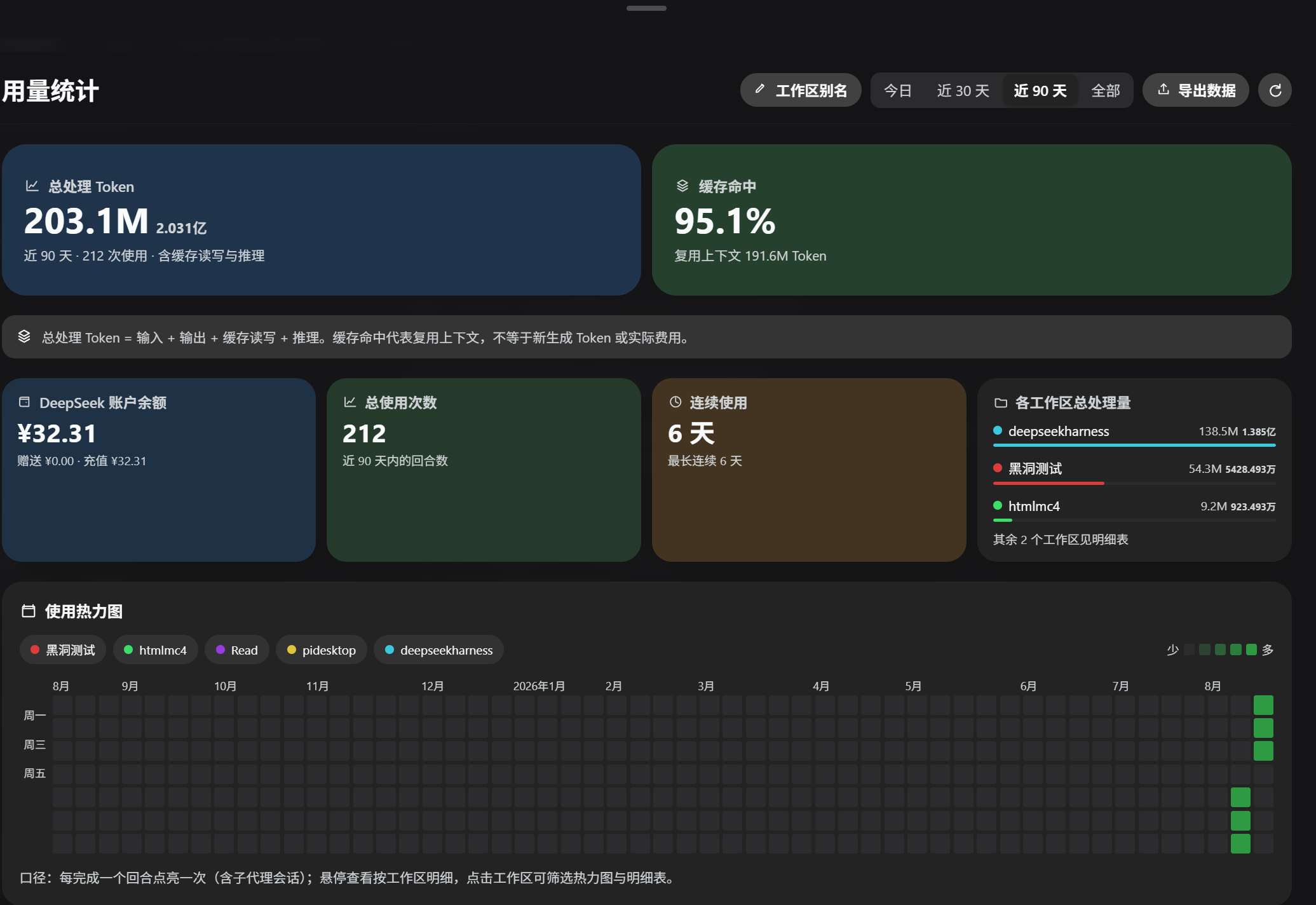Click the 138.5M deepseekharness amount
This screenshot has width=1316, height=905.
pos(1218,431)
